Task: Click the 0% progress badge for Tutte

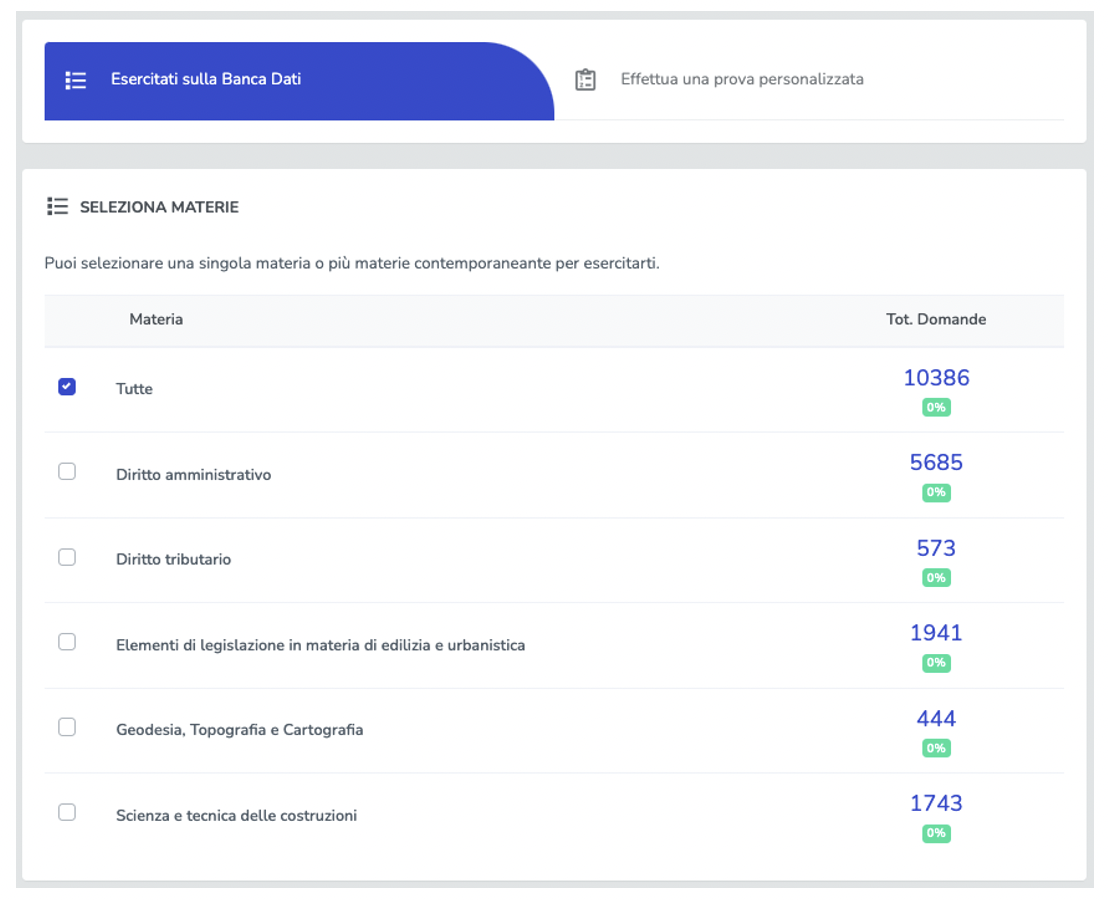Action: click(x=936, y=408)
